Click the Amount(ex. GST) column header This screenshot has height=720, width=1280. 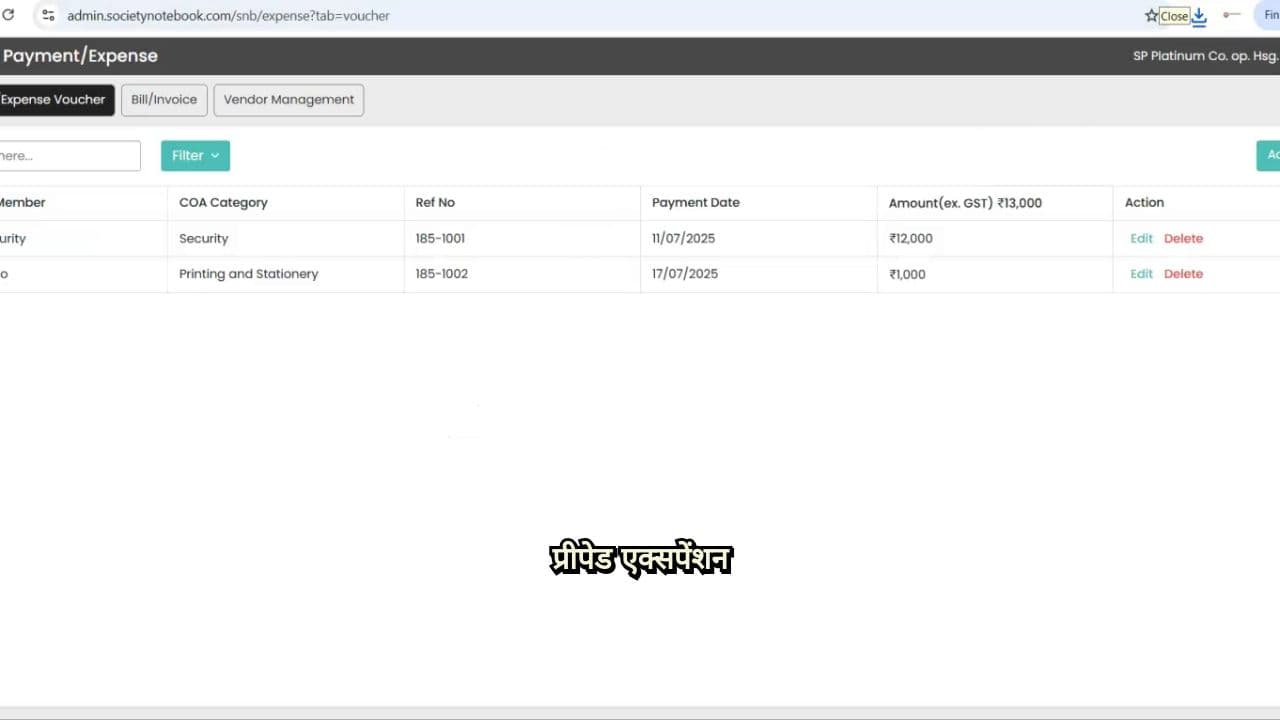964,203
